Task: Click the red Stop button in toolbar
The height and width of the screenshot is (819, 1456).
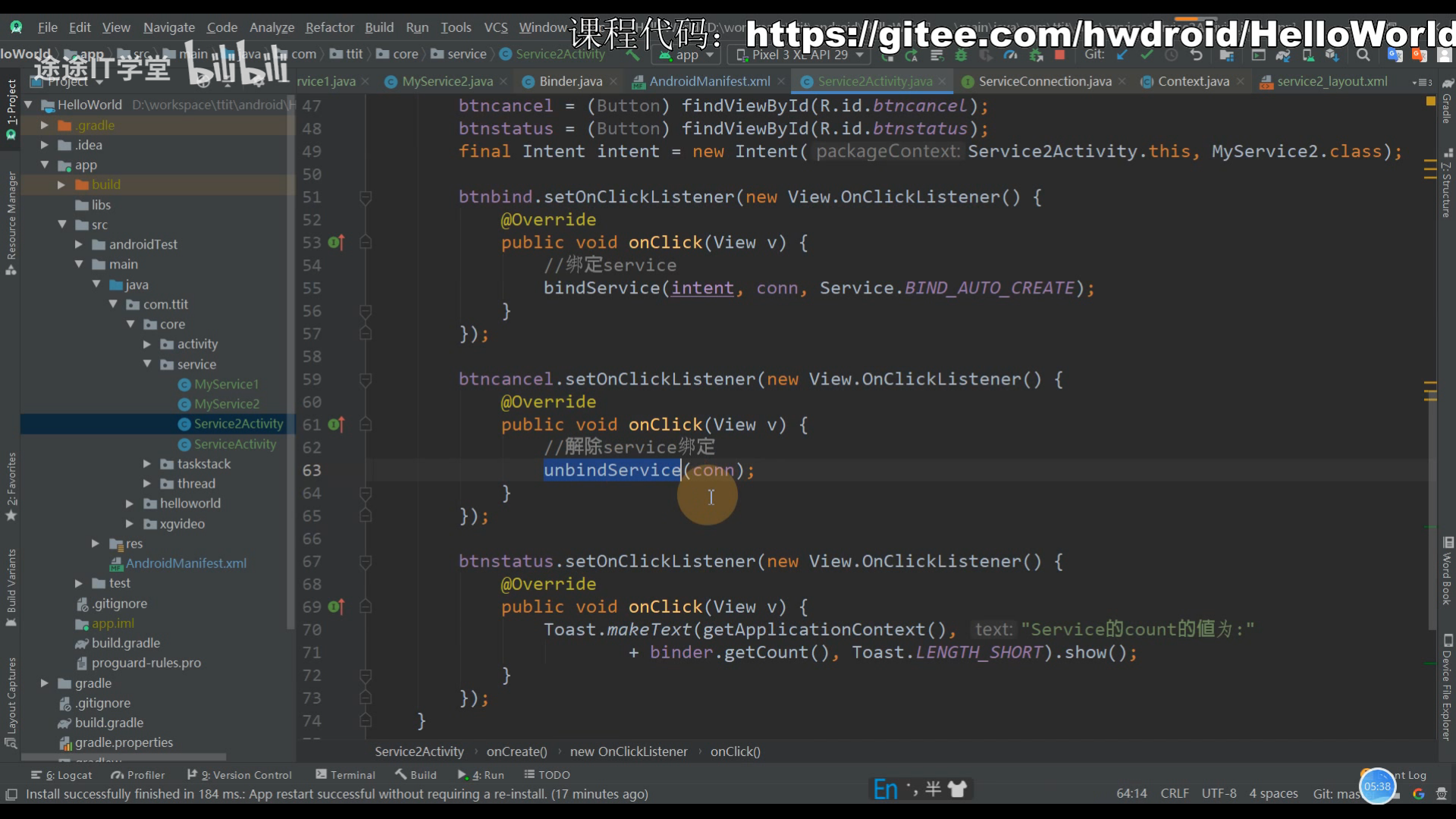Action: tap(1059, 55)
